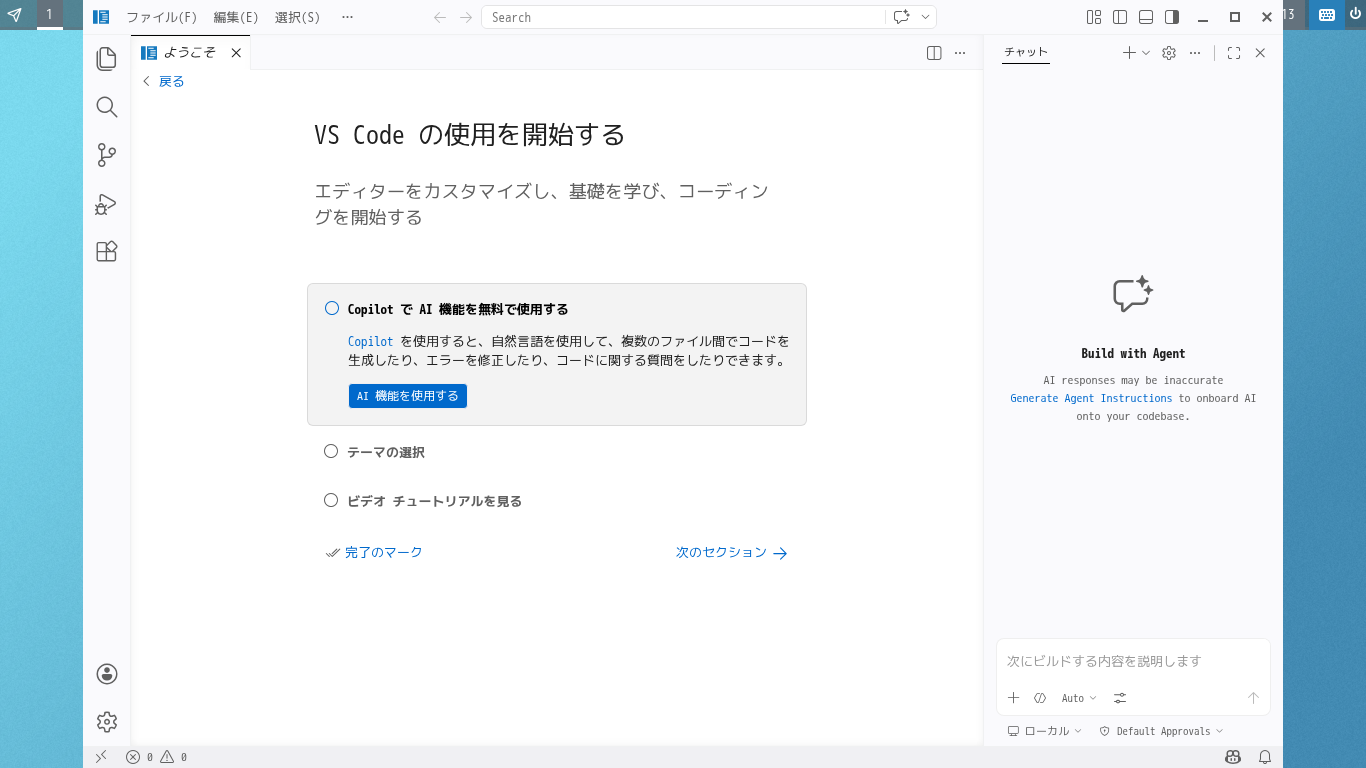Screen dimensions: 1366x768
Task: Select the テーマの選択 step circle
Action: click(x=331, y=452)
